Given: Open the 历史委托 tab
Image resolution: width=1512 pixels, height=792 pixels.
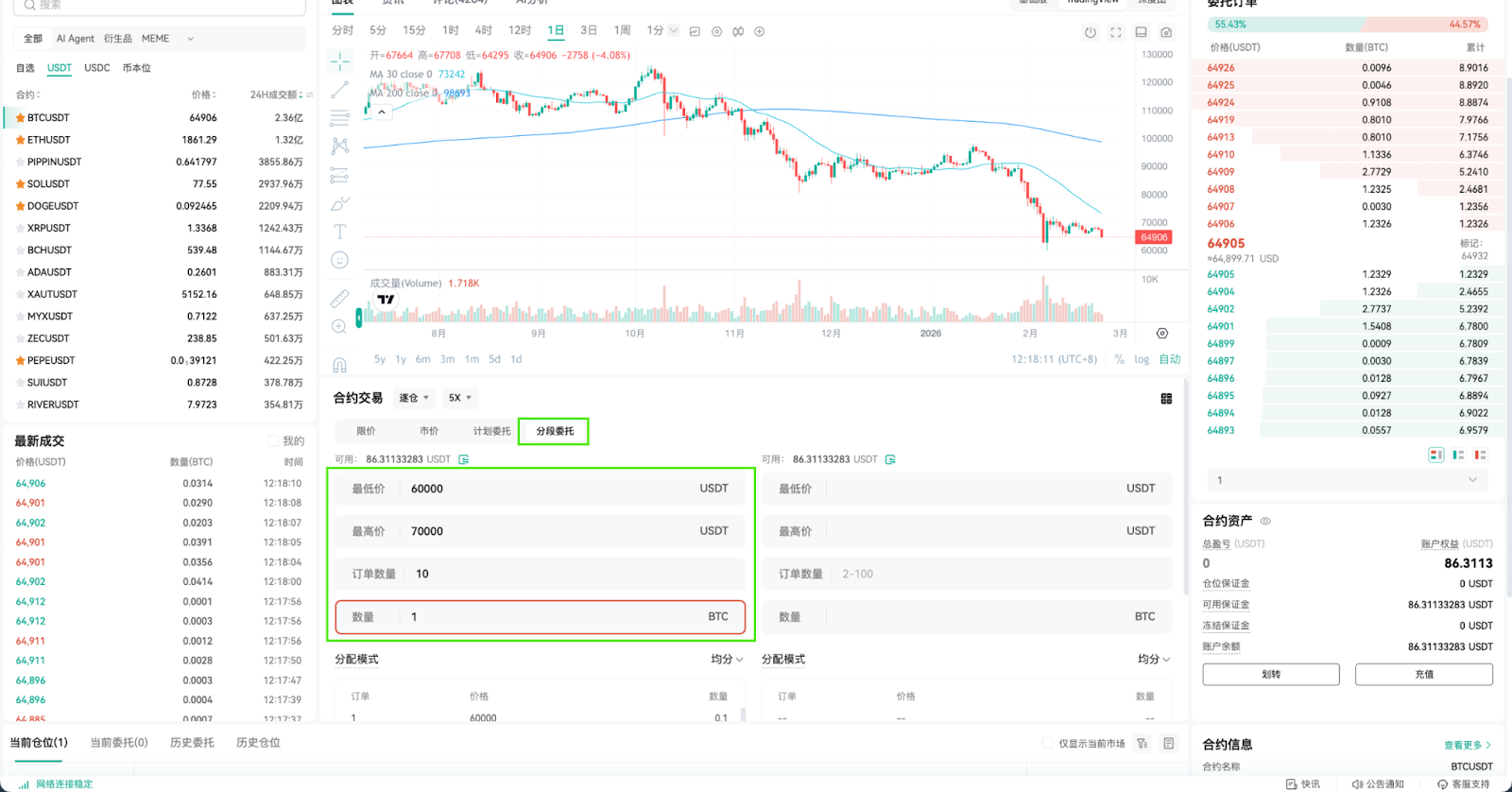Looking at the screenshot, I should coord(192,743).
